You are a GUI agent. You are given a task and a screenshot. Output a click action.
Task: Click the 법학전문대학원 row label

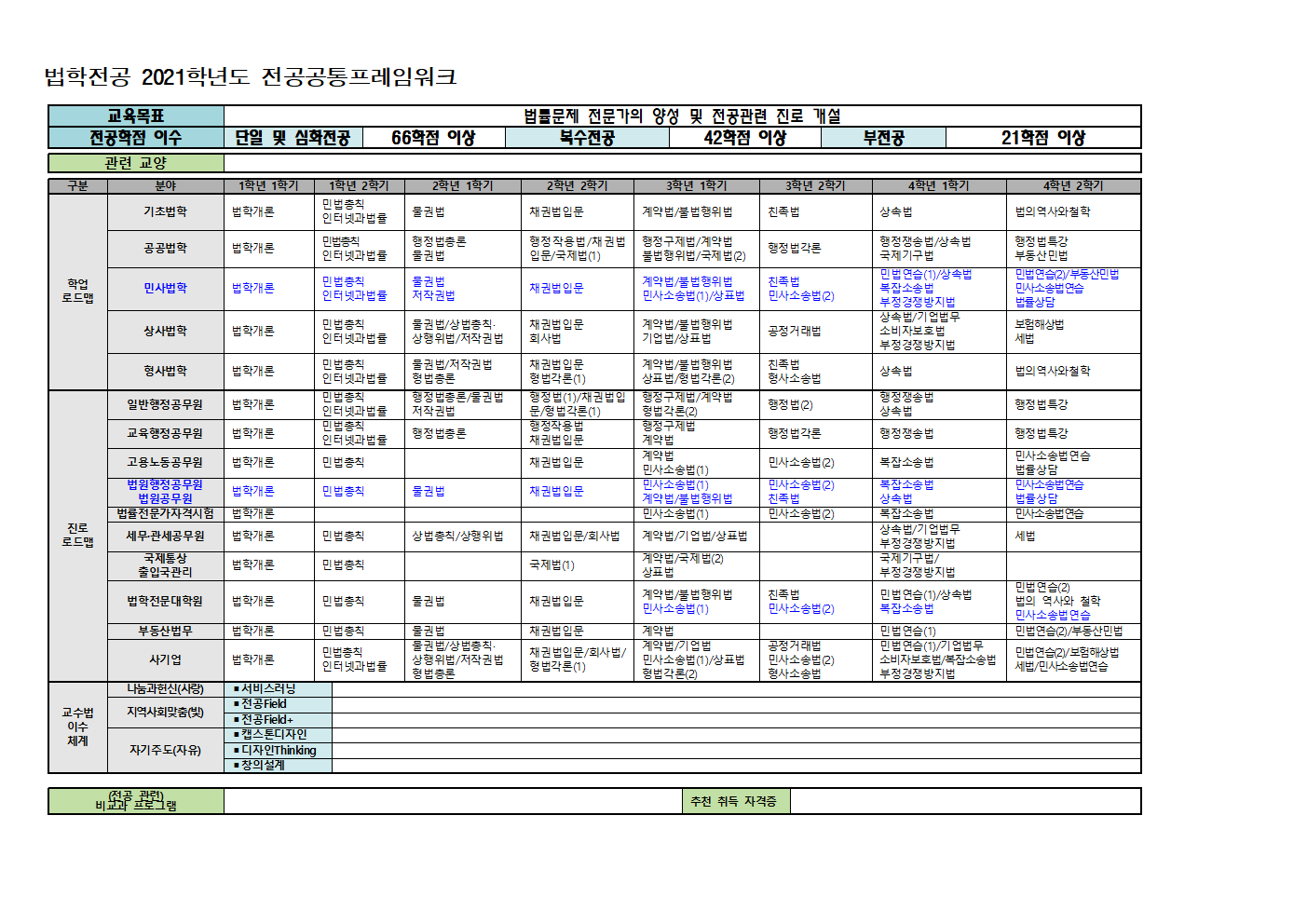(165, 601)
